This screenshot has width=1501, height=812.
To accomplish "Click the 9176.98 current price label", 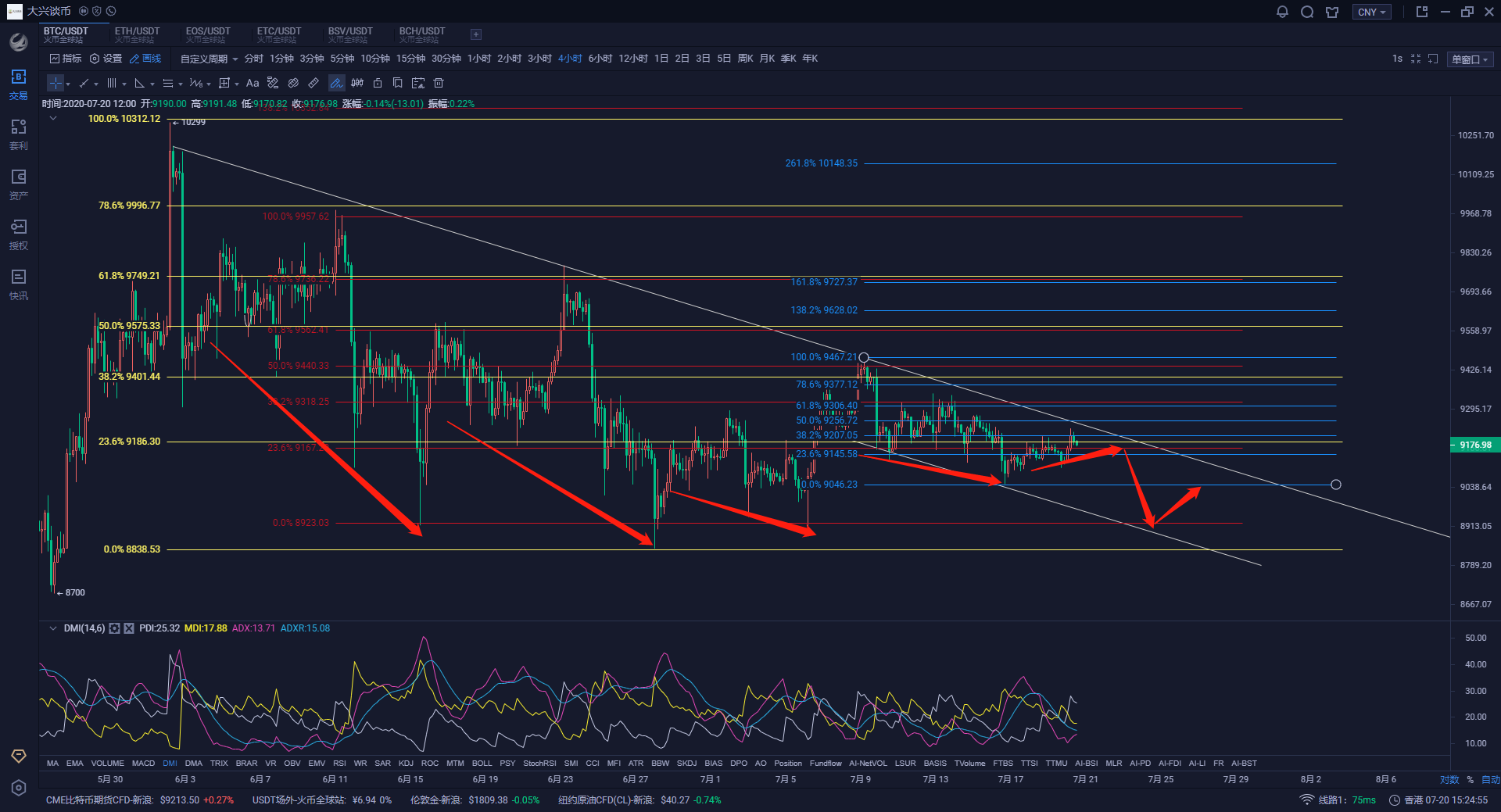I will point(1474,445).
